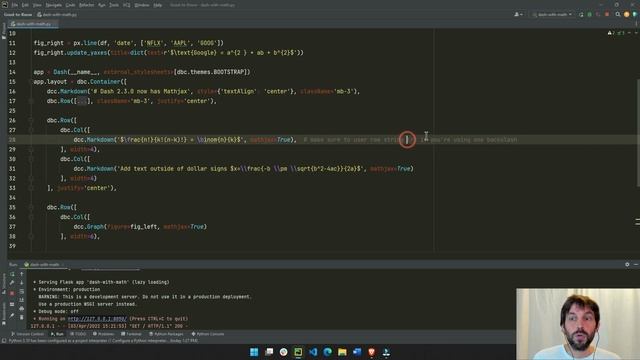640x360 pixels.
Task: Click the warnings indicator in editor corner
Action: coord(616,33)
